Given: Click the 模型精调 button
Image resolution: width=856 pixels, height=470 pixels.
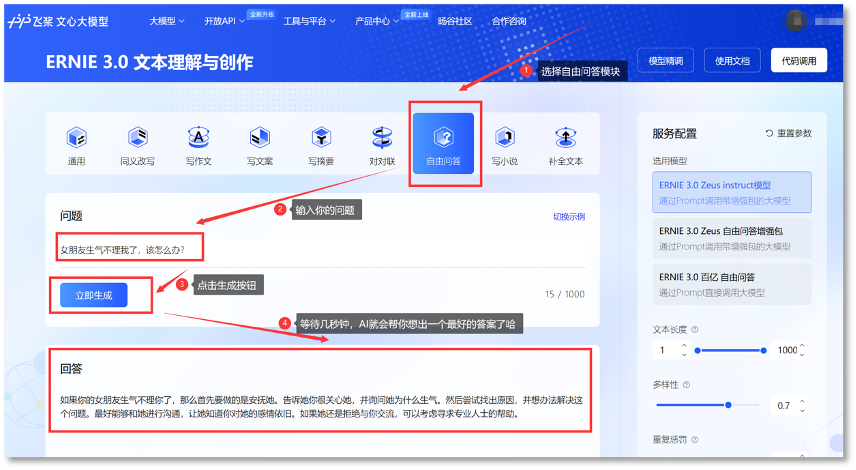Looking at the screenshot, I should coord(665,61).
